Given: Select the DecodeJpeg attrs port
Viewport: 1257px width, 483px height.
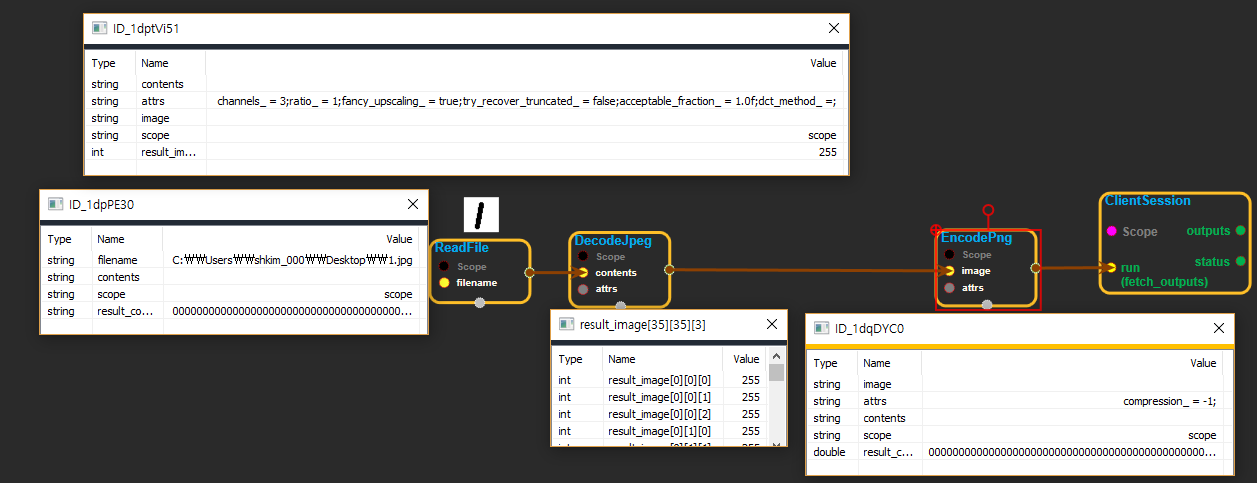Looking at the screenshot, I should pos(583,289).
